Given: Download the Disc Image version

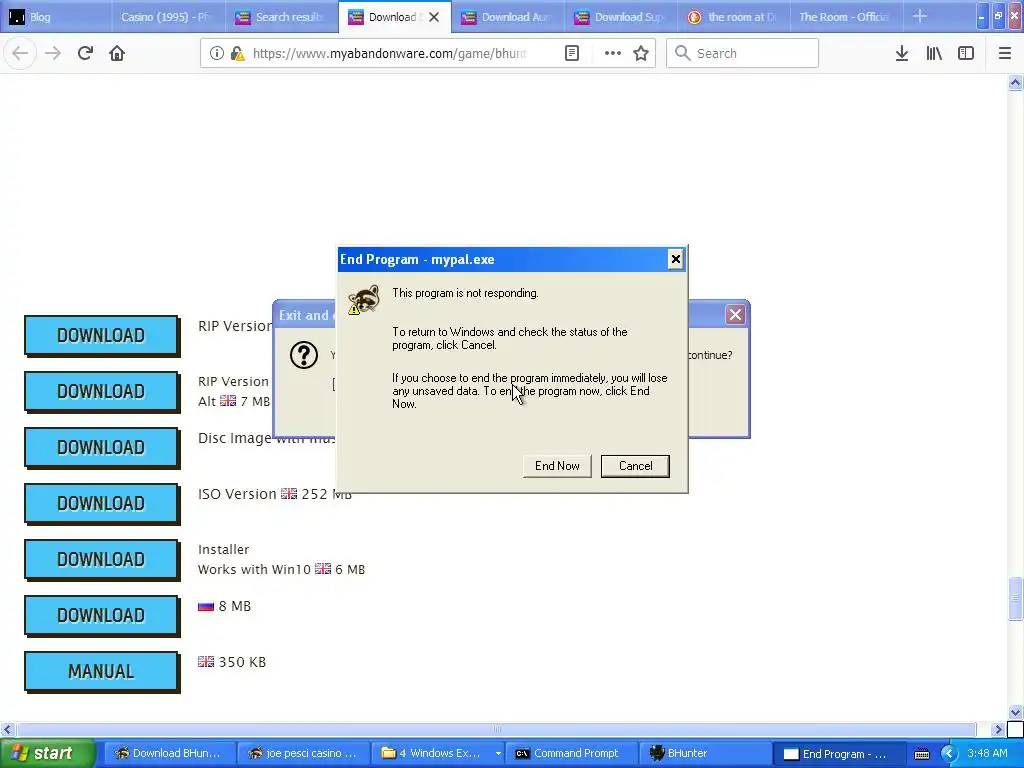Looking at the screenshot, I should pyautogui.click(x=101, y=447).
